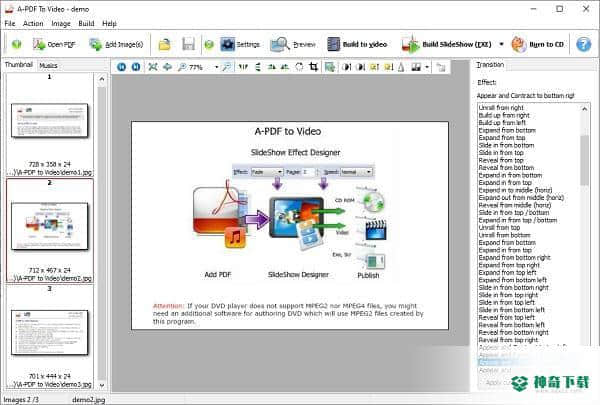Switch to the Transition tab
Image resolution: width=600 pixels, height=405 pixels.
click(x=490, y=65)
